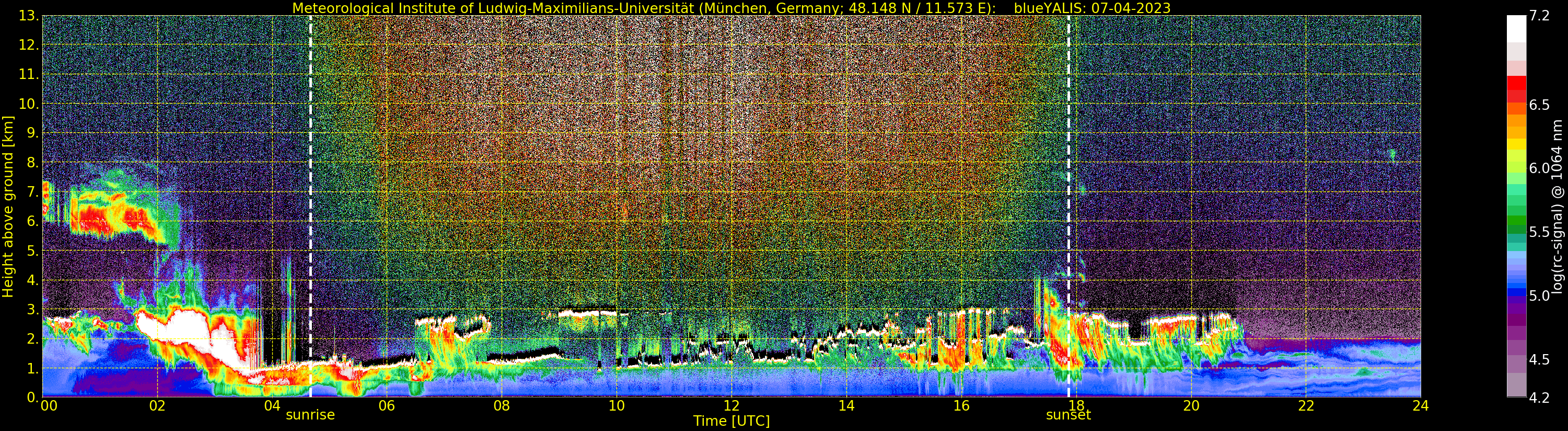Click the '7.2' colorbar value
Image resolution: width=1568 pixels, height=431 pixels.
(x=1539, y=16)
